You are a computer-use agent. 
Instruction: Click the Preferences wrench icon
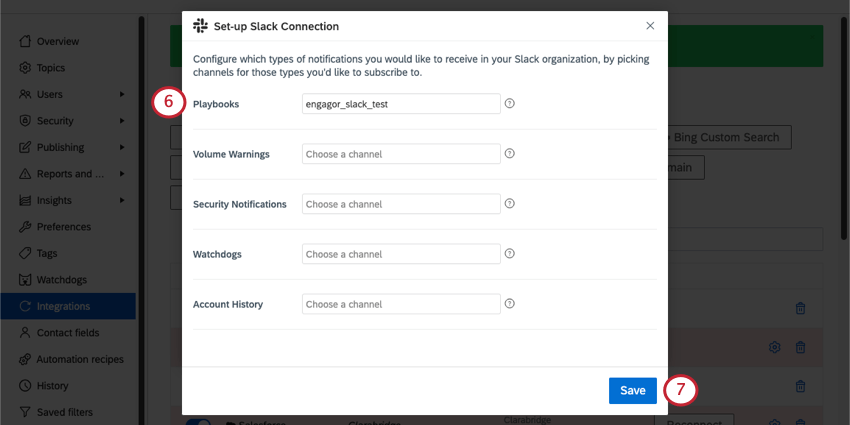pyautogui.click(x=25, y=227)
